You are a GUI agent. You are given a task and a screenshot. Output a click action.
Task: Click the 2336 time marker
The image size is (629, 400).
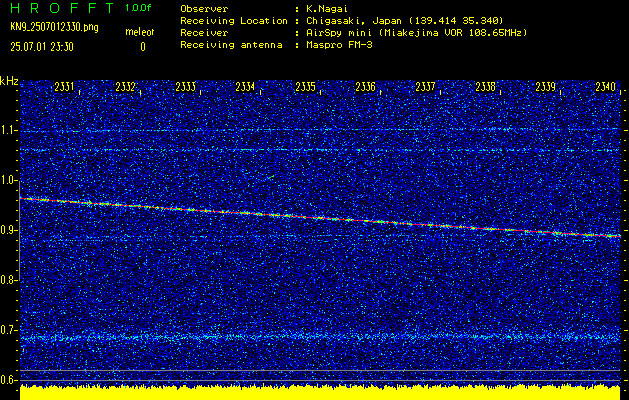(365, 87)
